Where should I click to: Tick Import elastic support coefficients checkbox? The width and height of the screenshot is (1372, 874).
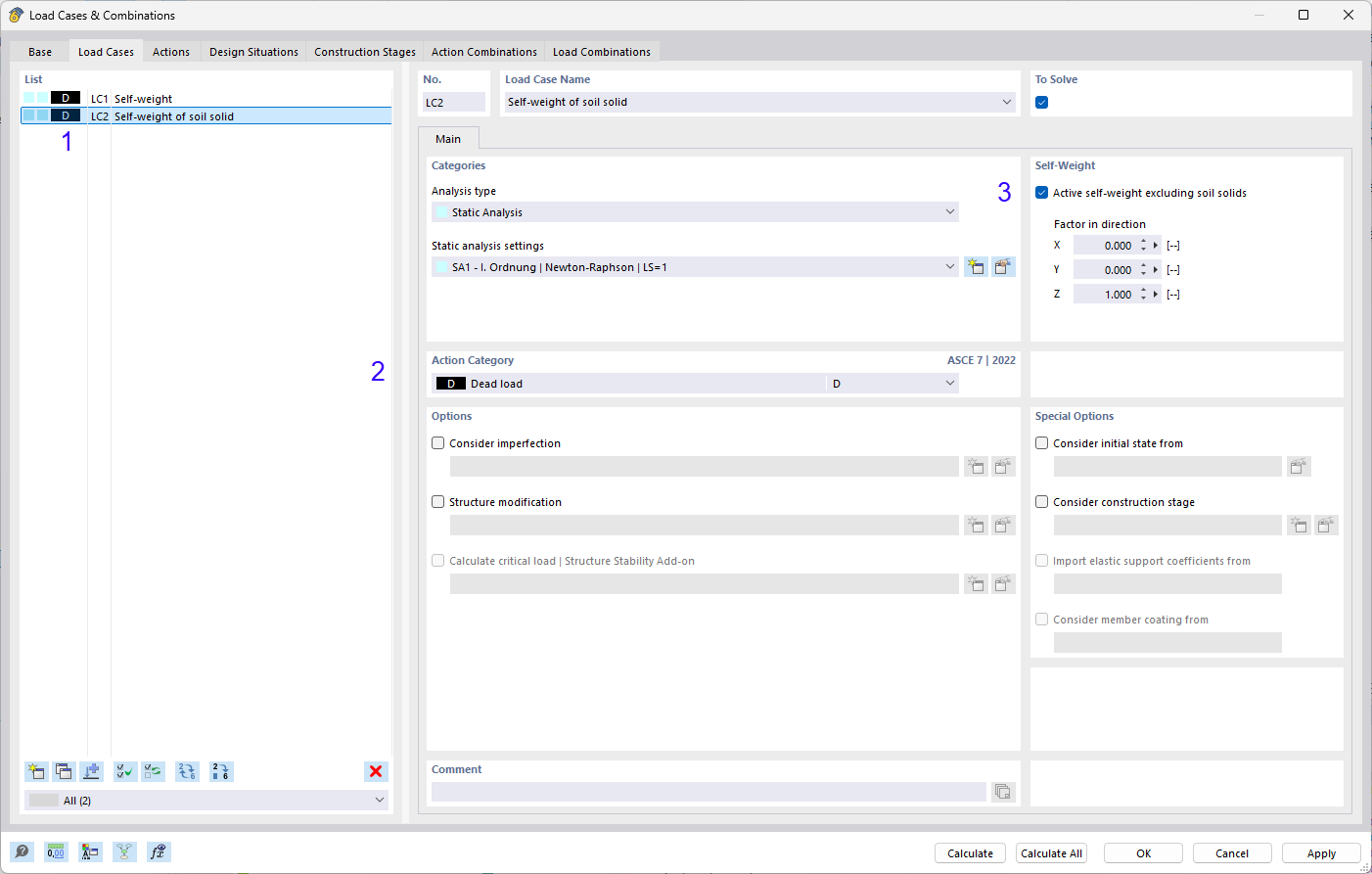[x=1042, y=561]
